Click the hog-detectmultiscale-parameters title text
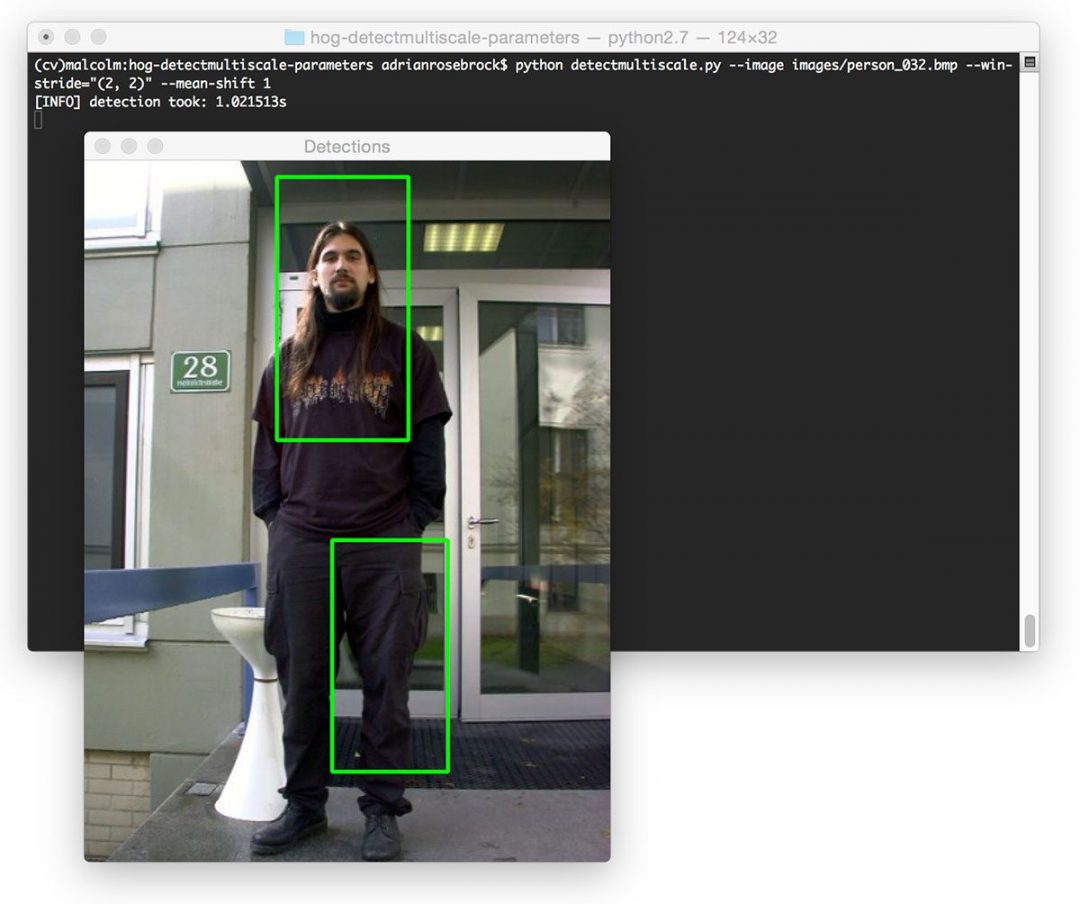Viewport: 1080px width, 904px height. click(445, 37)
